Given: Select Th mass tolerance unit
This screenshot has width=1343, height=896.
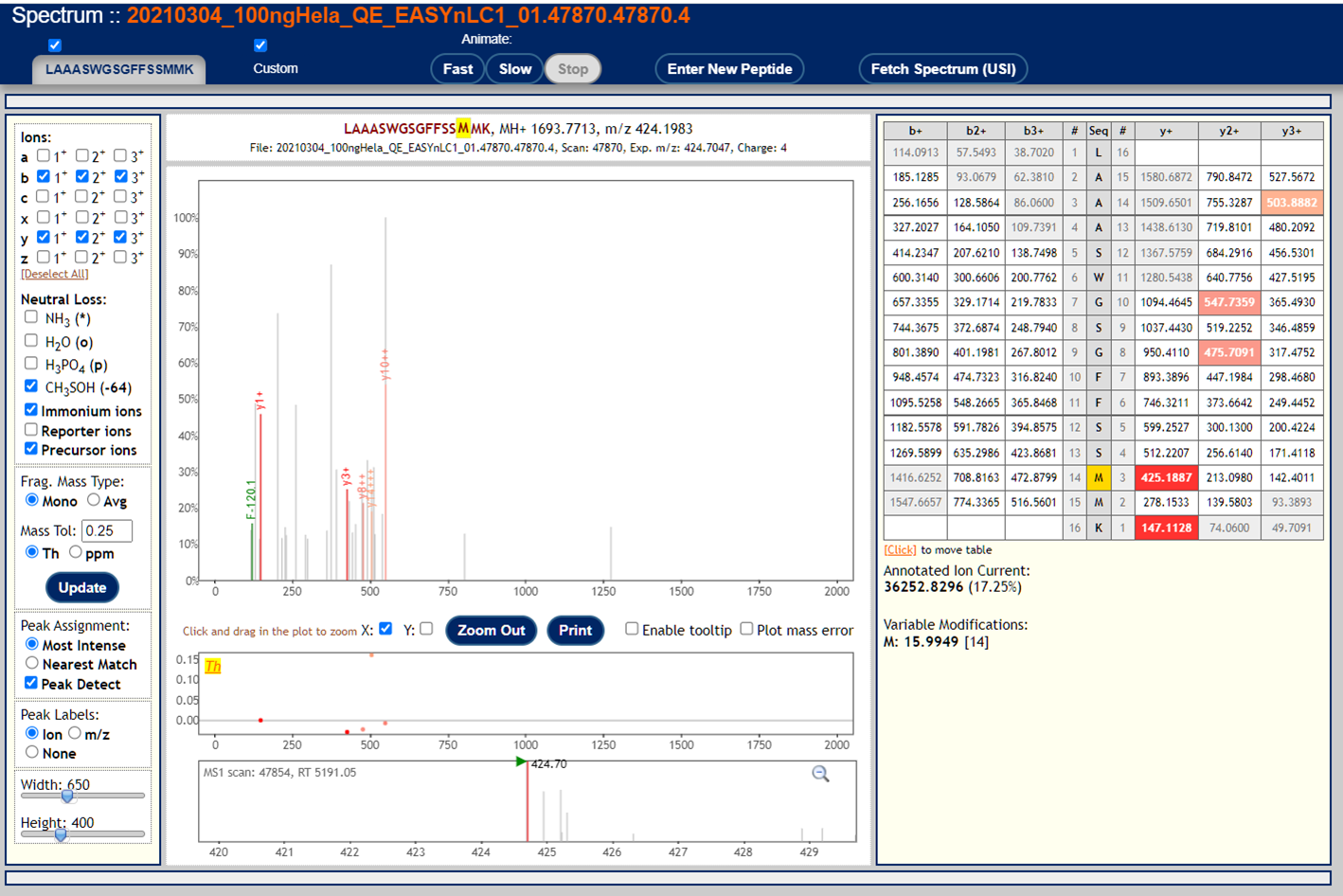Looking at the screenshot, I should coord(32,551).
